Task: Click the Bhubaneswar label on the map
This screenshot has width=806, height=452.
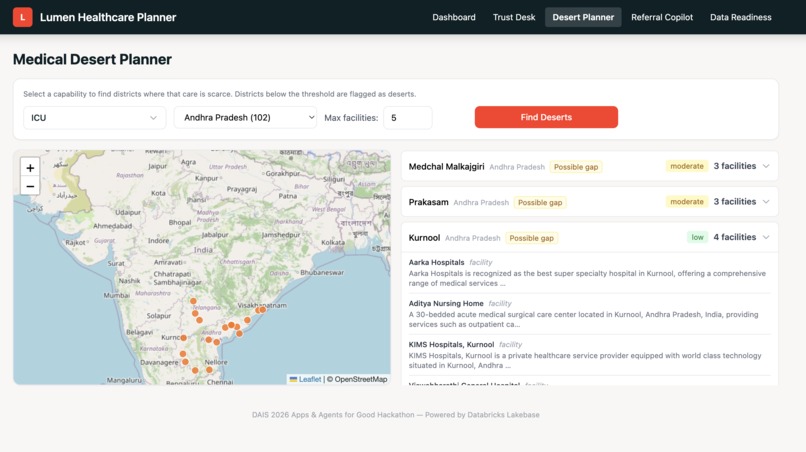Action: point(322,273)
